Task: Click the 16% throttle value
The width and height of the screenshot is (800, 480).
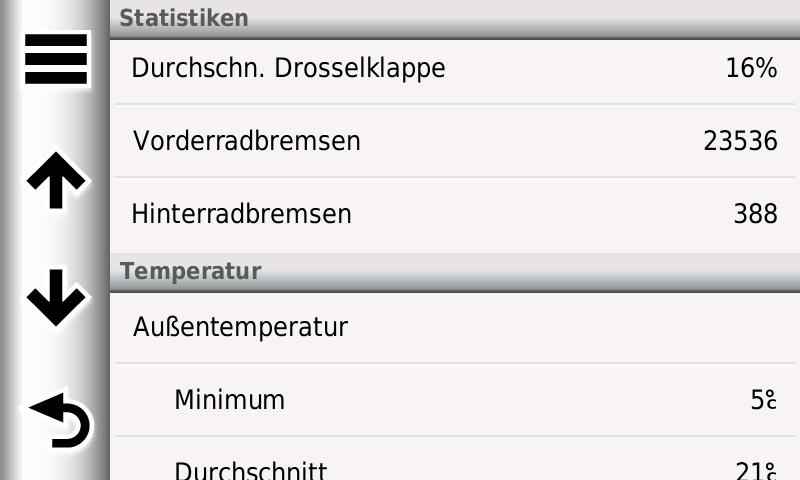Action: 751,68
